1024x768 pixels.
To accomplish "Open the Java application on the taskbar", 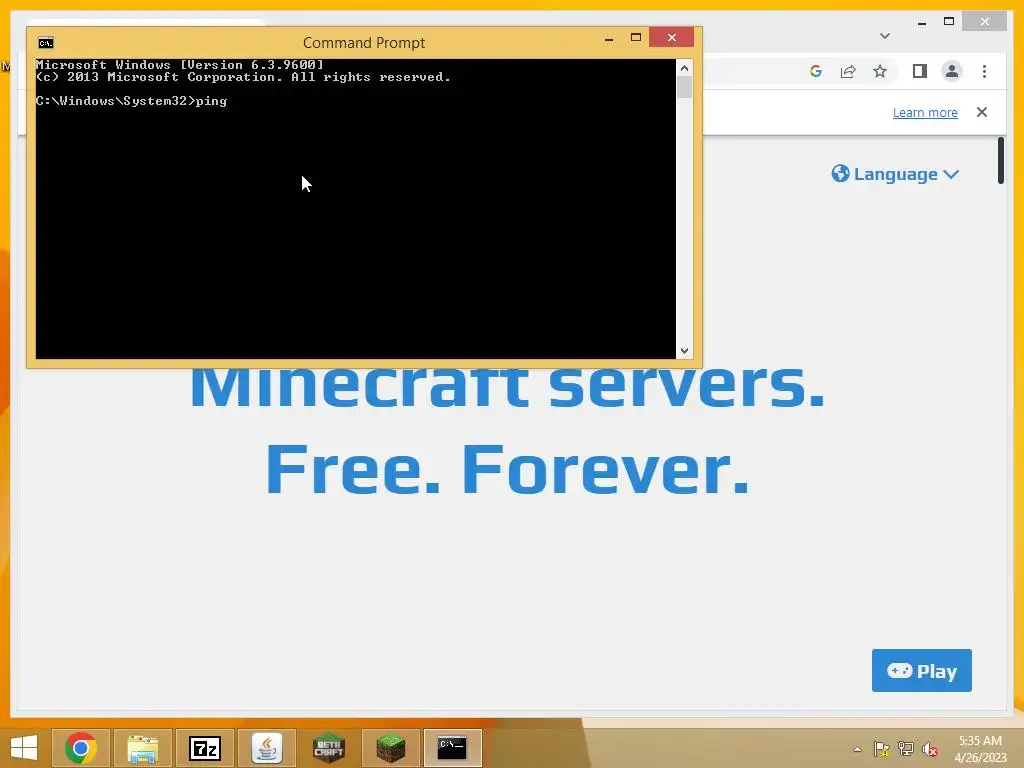I will (x=266, y=748).
